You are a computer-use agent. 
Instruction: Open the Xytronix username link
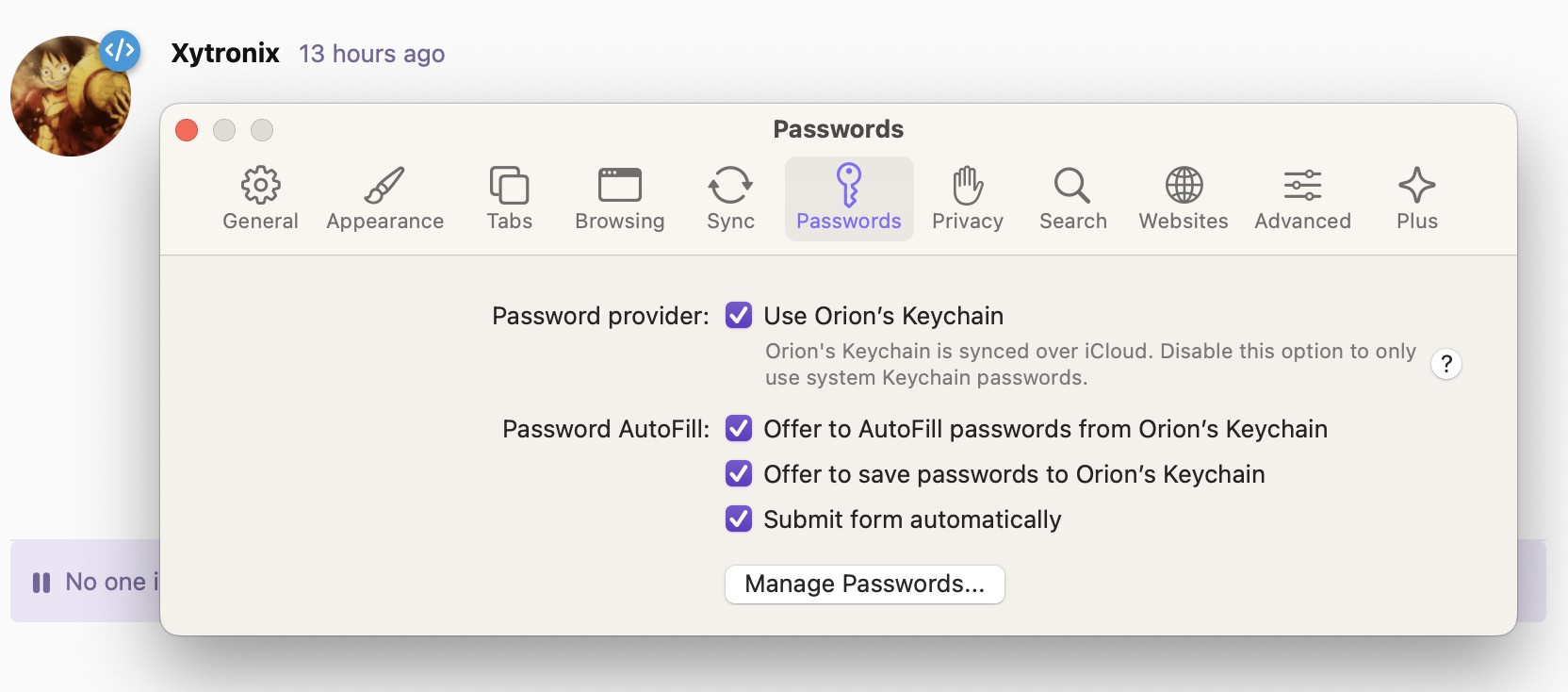click(225, 53)
